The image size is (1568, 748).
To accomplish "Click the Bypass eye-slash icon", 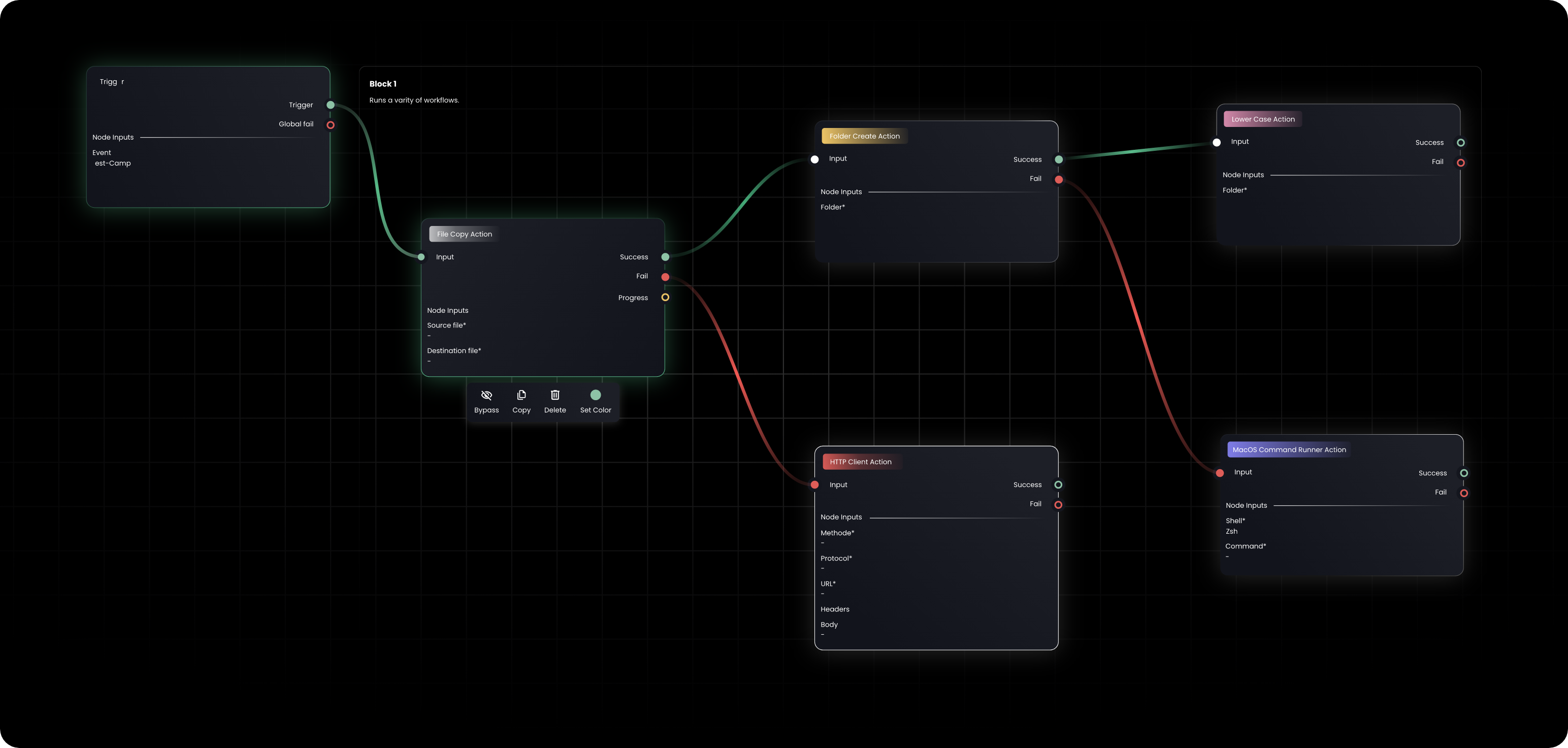I will point(486,396).
